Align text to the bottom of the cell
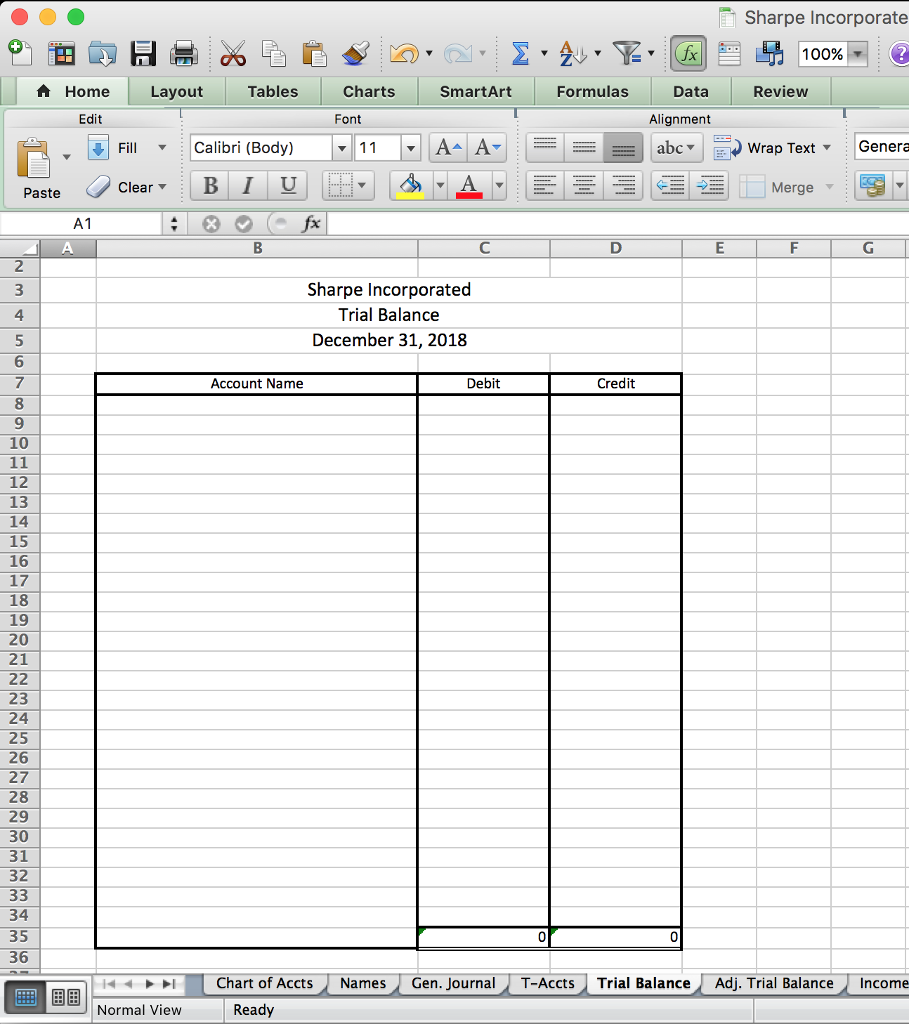This screenshot has width=909, height=1024. pos(623,148)
